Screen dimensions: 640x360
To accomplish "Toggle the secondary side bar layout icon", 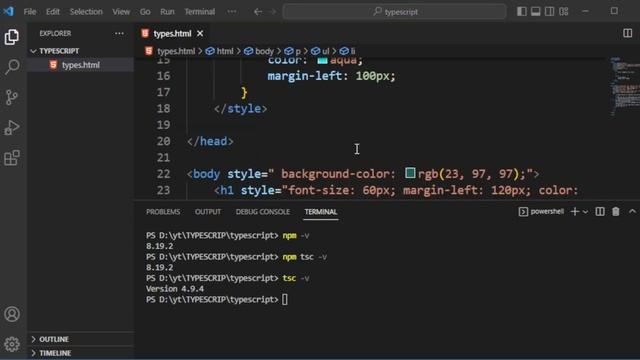I will [549, 11].
